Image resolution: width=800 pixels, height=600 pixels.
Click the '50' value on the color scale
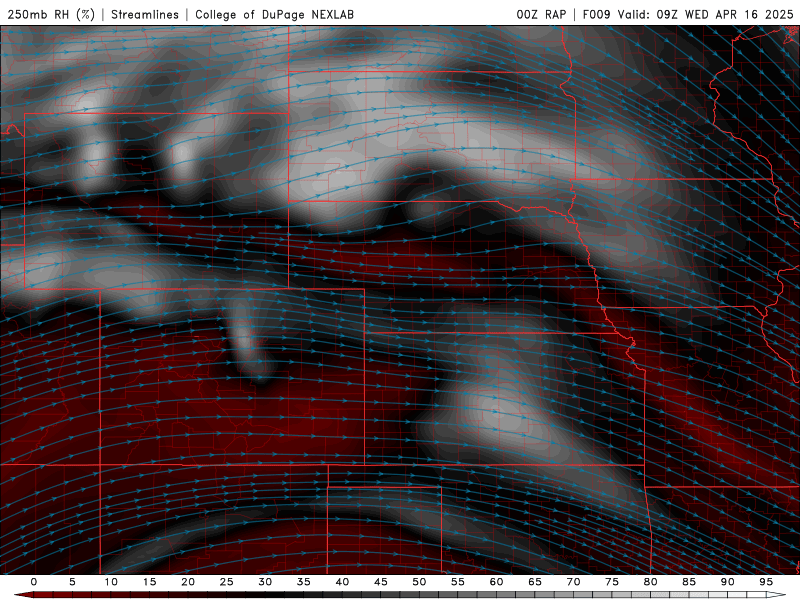pos(419,582)
